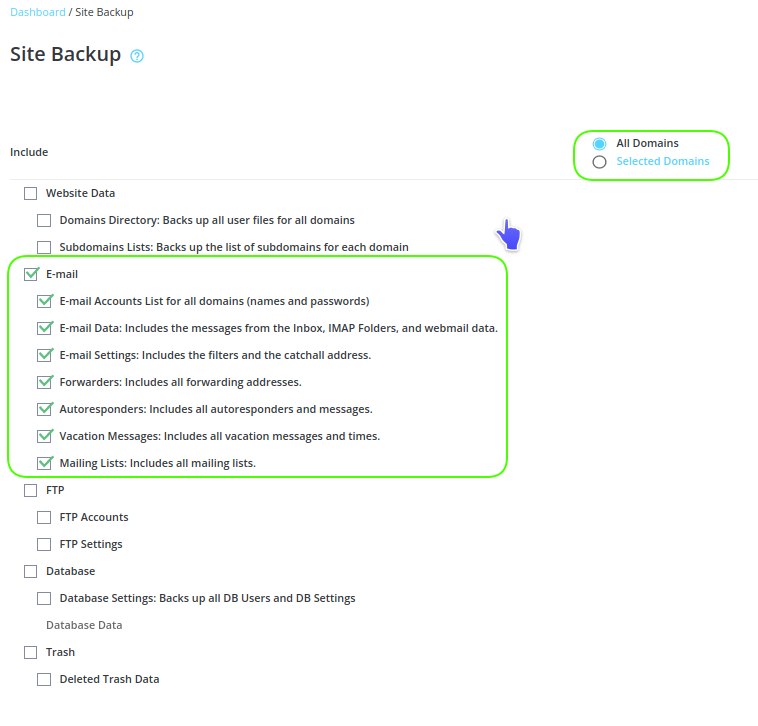Check the Domains Directory backup option

[44, 221]
